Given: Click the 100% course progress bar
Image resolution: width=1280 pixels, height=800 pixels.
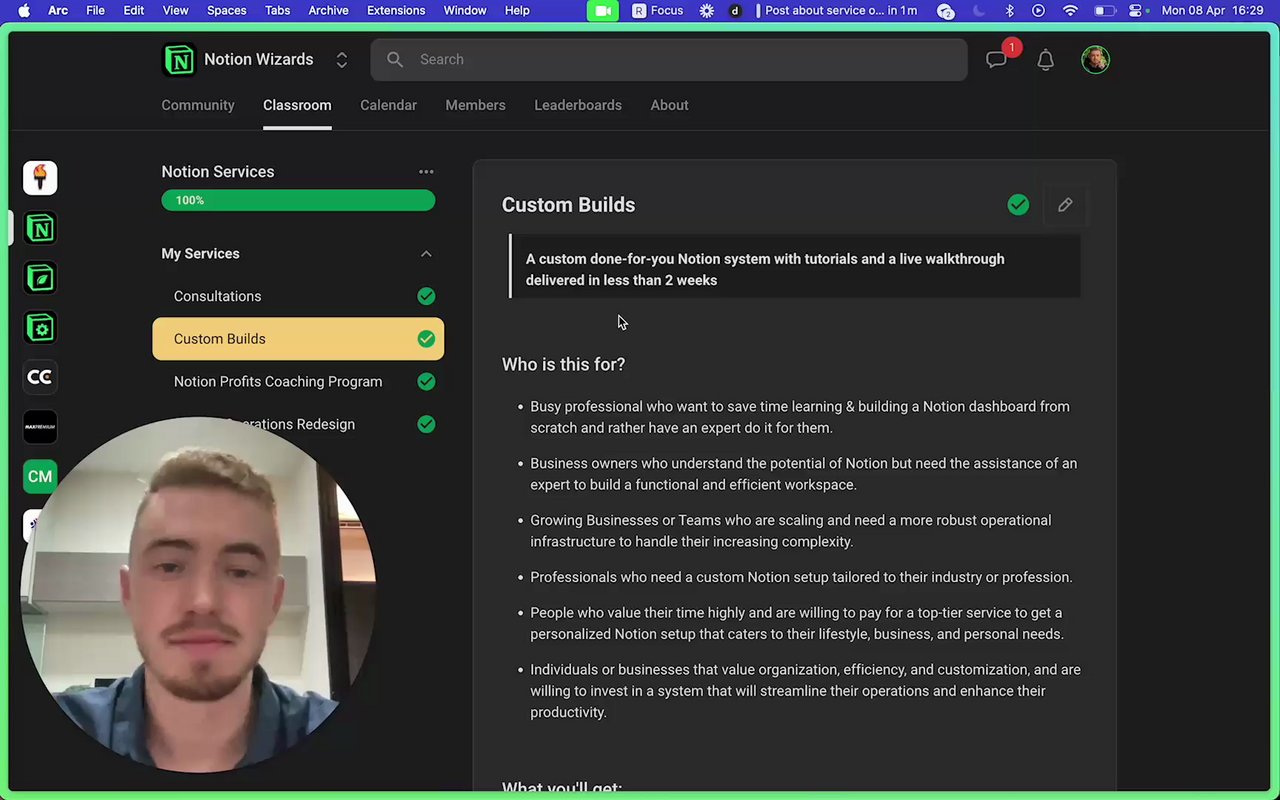Looking at the screenshot, I should pyautogui.click(x=298, y=201).
